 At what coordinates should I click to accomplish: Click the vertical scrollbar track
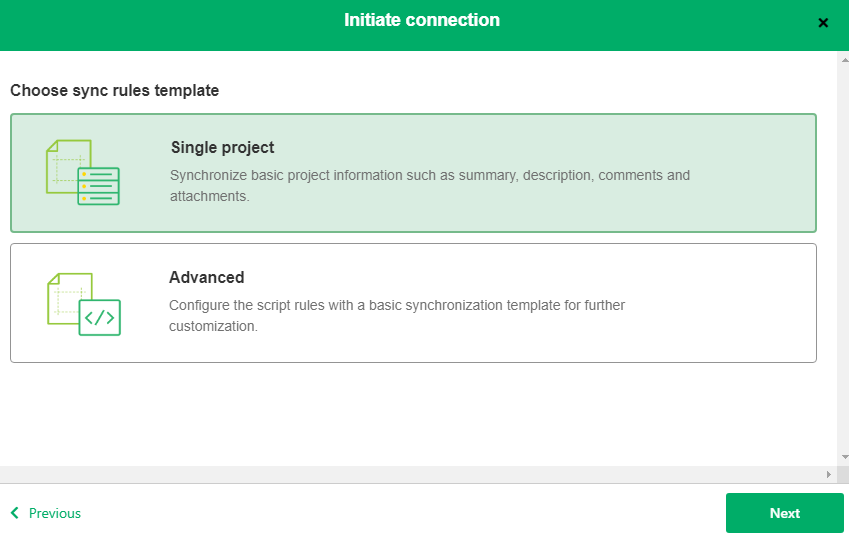(843, 250)
